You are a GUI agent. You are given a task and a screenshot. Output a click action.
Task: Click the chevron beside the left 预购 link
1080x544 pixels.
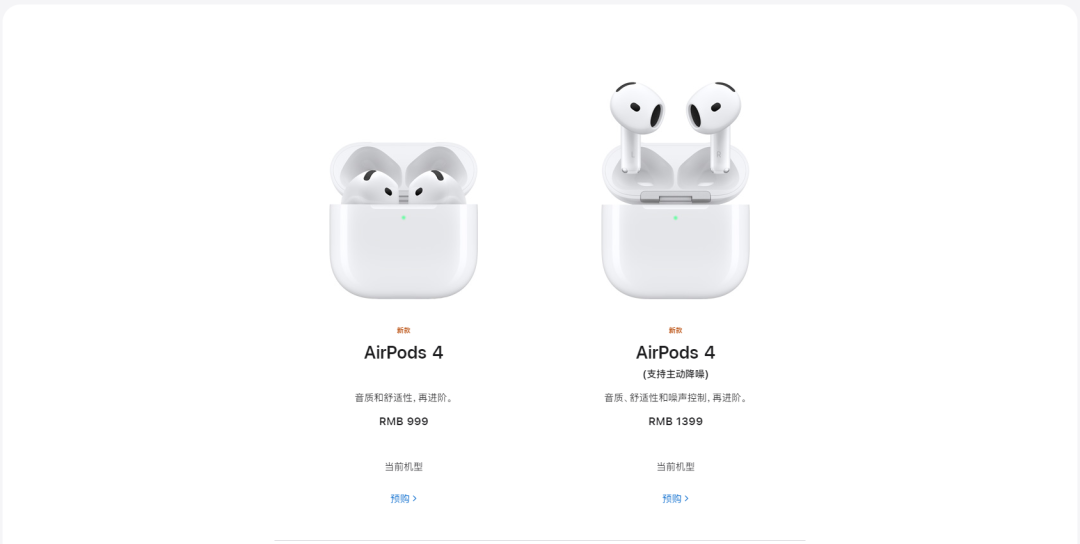click(415, 499)
